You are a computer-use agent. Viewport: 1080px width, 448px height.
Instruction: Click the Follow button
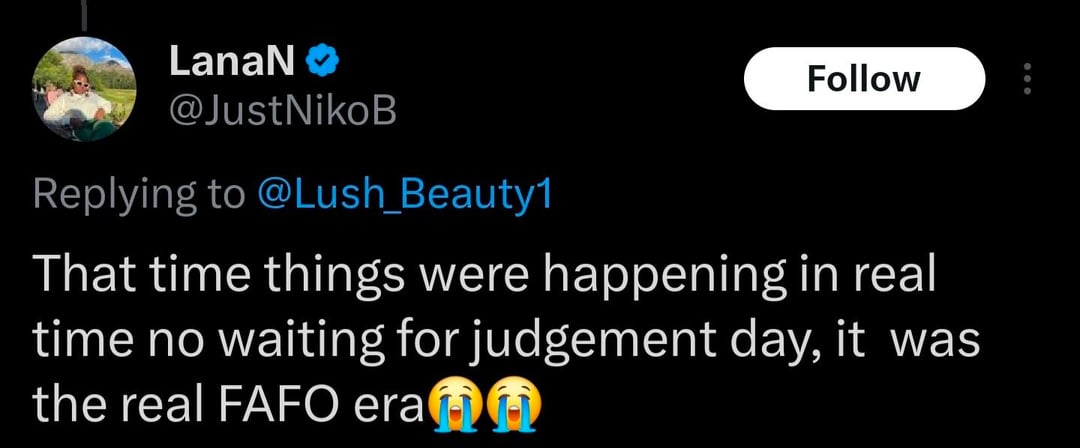(x=864, y=78)
